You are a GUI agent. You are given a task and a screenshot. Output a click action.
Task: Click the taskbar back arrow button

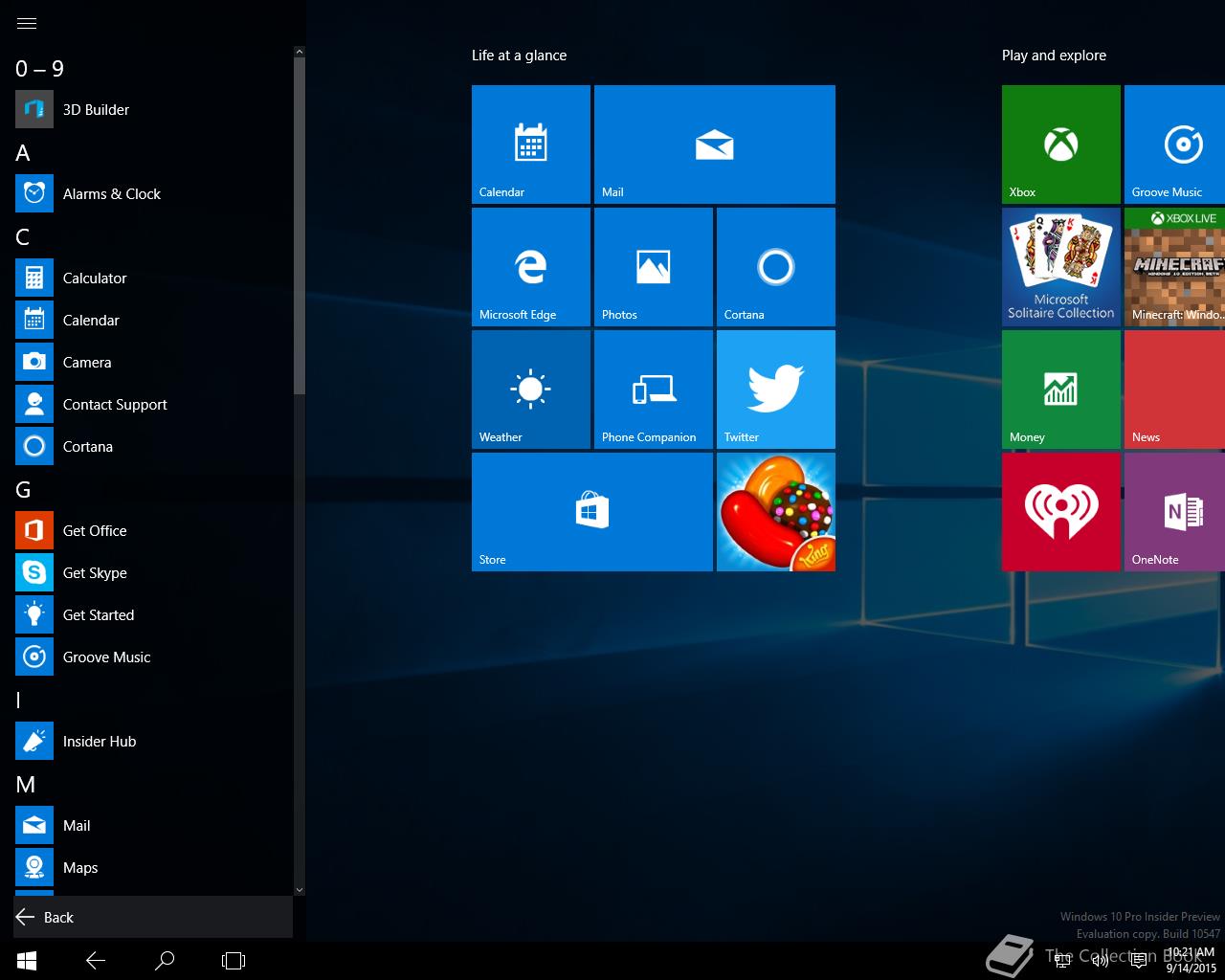96,960
